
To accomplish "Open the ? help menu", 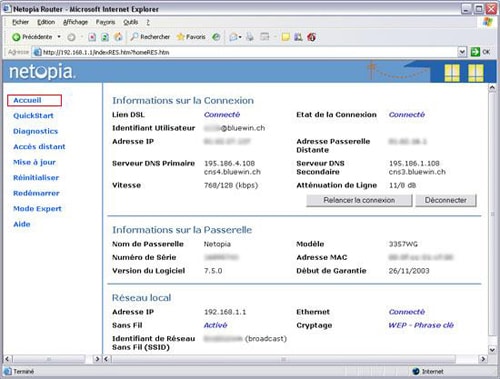I will click(x=148, y=22).
